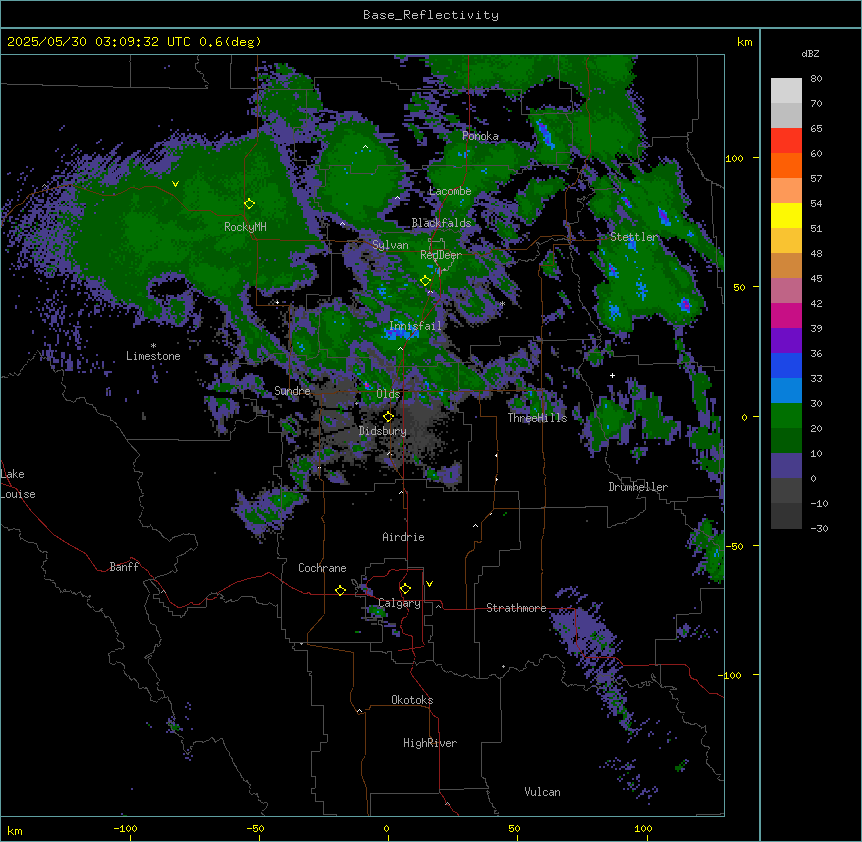The image size is (862, 842).
Task: Click the Limestone label
Action: tap(153, 356)
